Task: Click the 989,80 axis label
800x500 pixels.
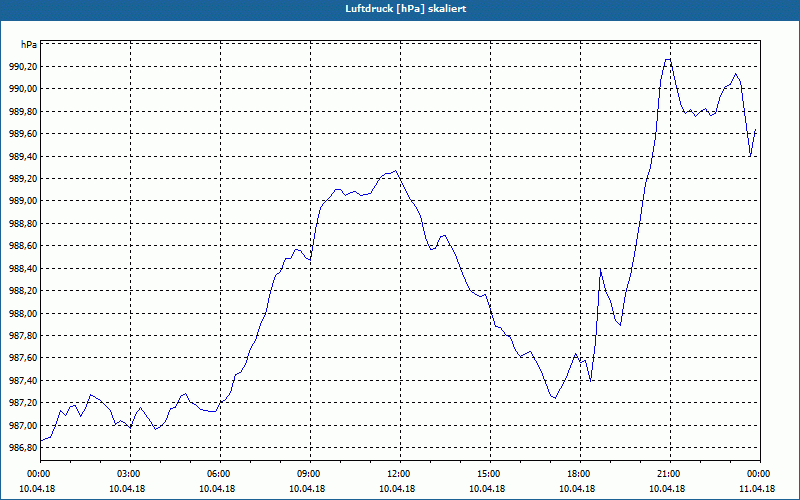Action: 23,112
